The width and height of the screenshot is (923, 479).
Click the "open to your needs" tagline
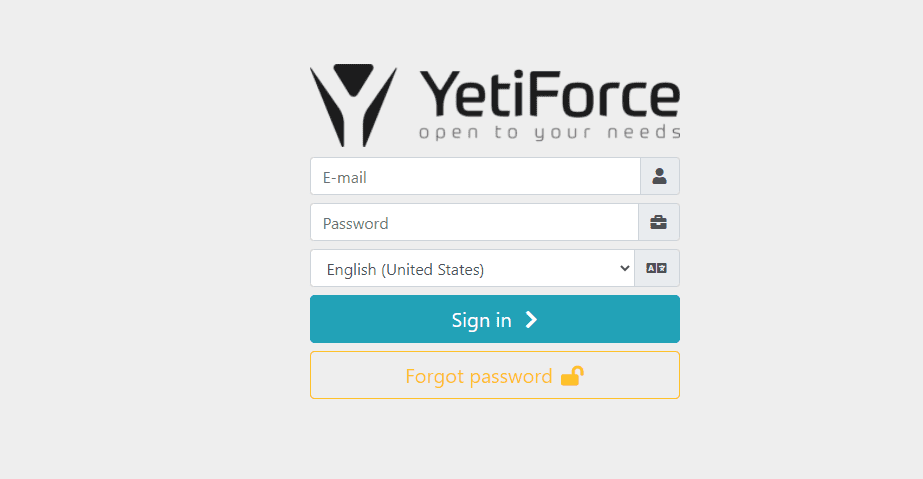point(549,133)
